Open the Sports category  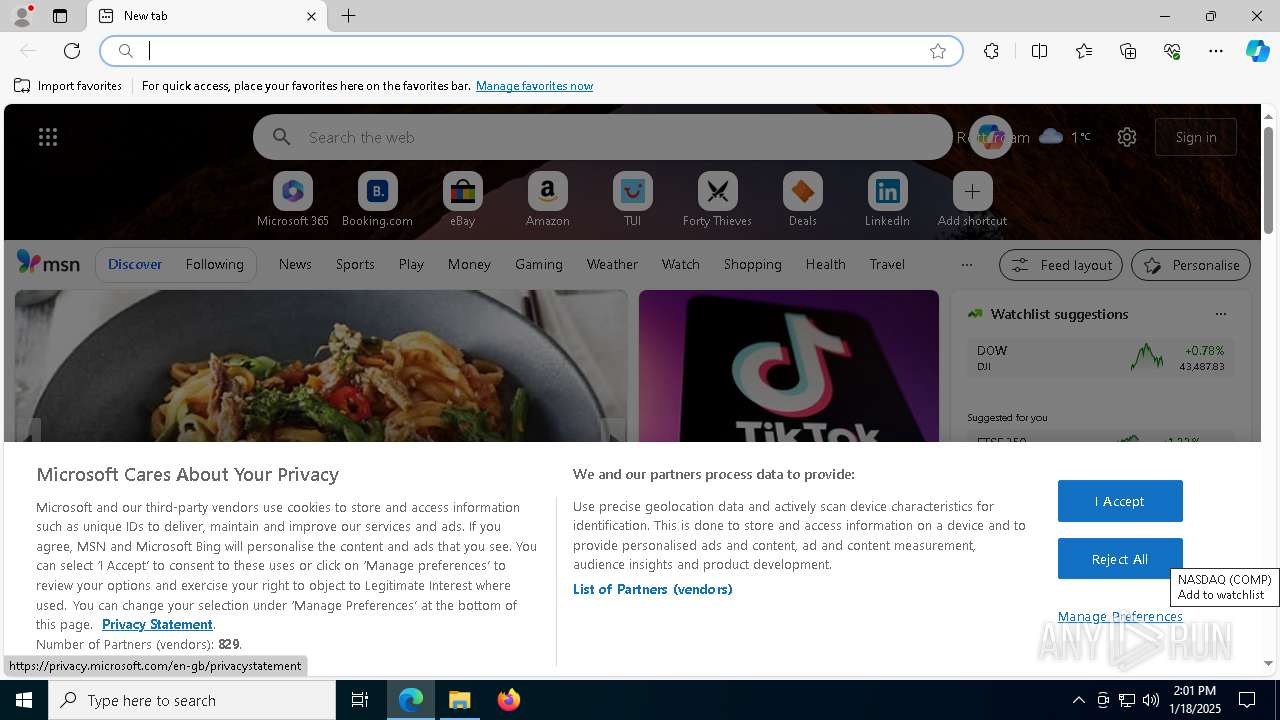tap(355, 264)
